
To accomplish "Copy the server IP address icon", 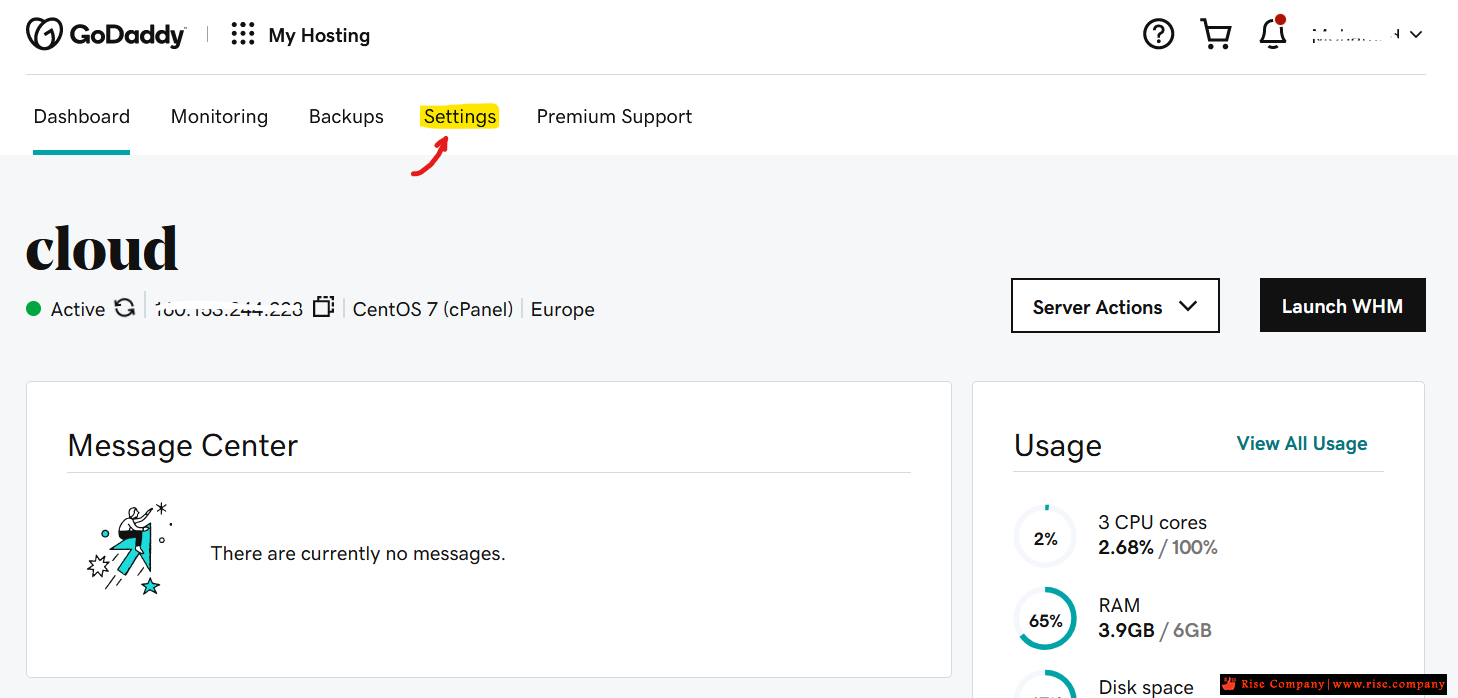I will tap(323, 307).
